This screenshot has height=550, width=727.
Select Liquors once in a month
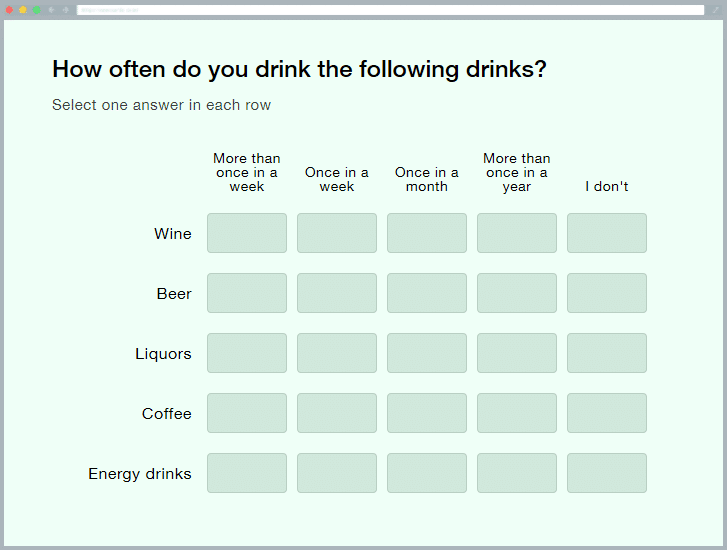pos(427,353)
